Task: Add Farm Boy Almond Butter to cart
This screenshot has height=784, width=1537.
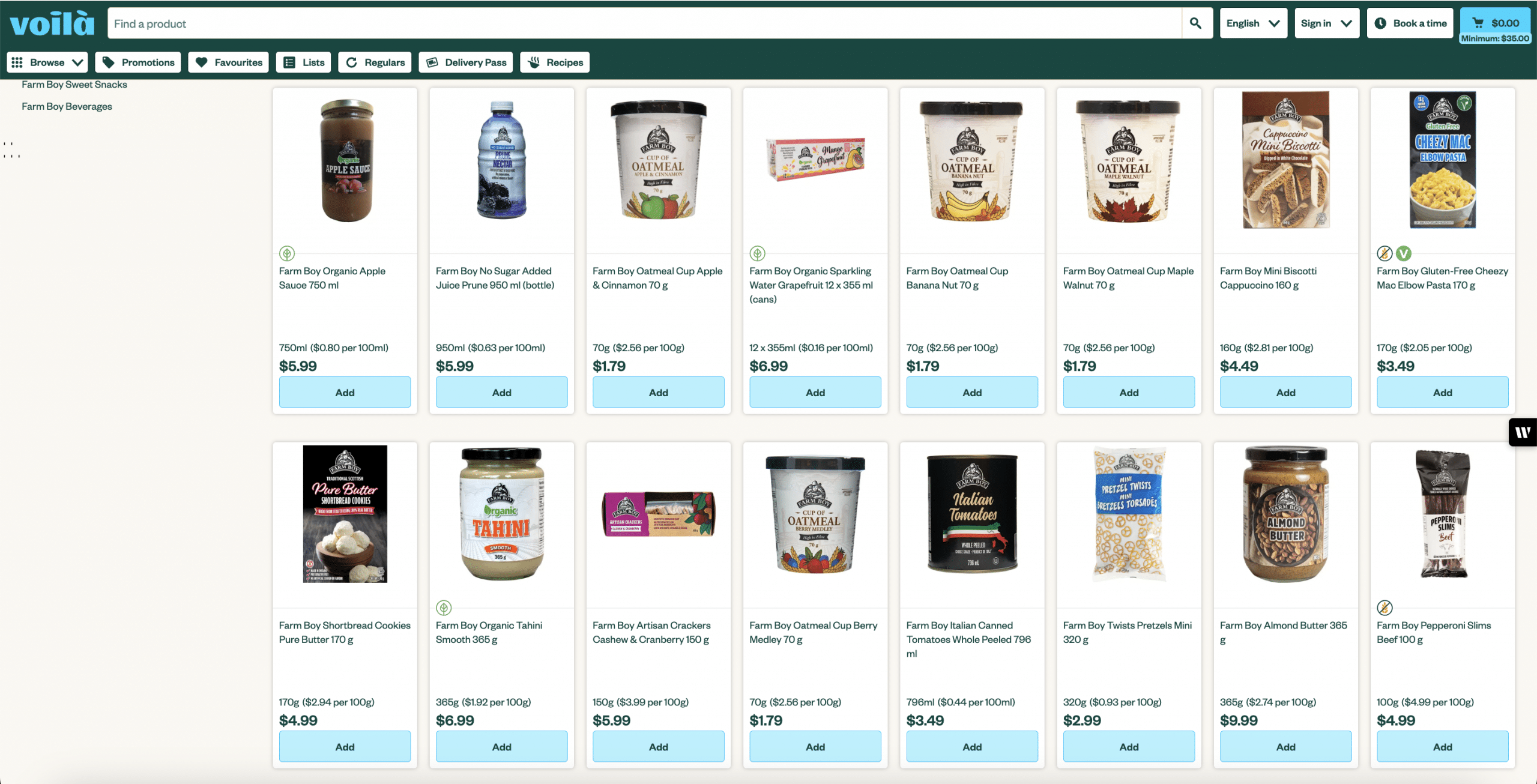Action: [1285, 747]
